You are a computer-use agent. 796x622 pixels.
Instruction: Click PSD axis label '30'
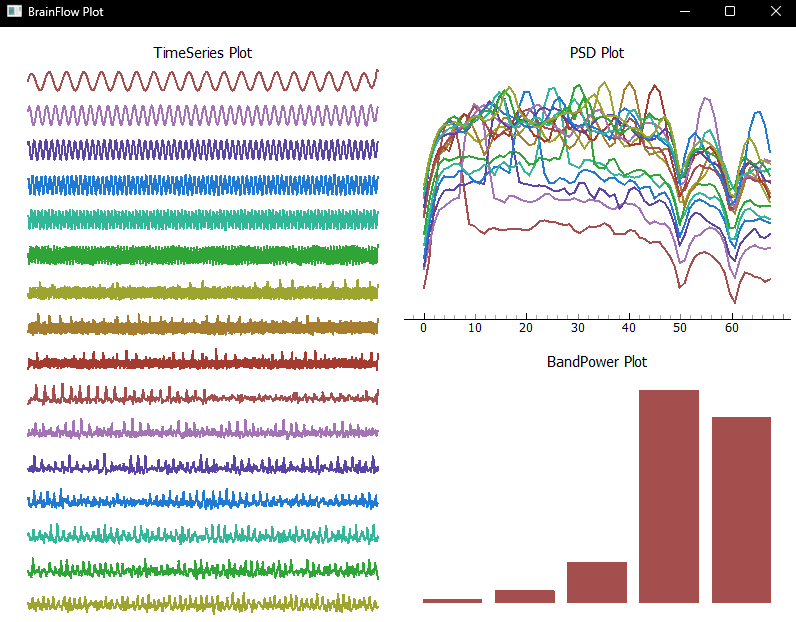tap(578, 328)
